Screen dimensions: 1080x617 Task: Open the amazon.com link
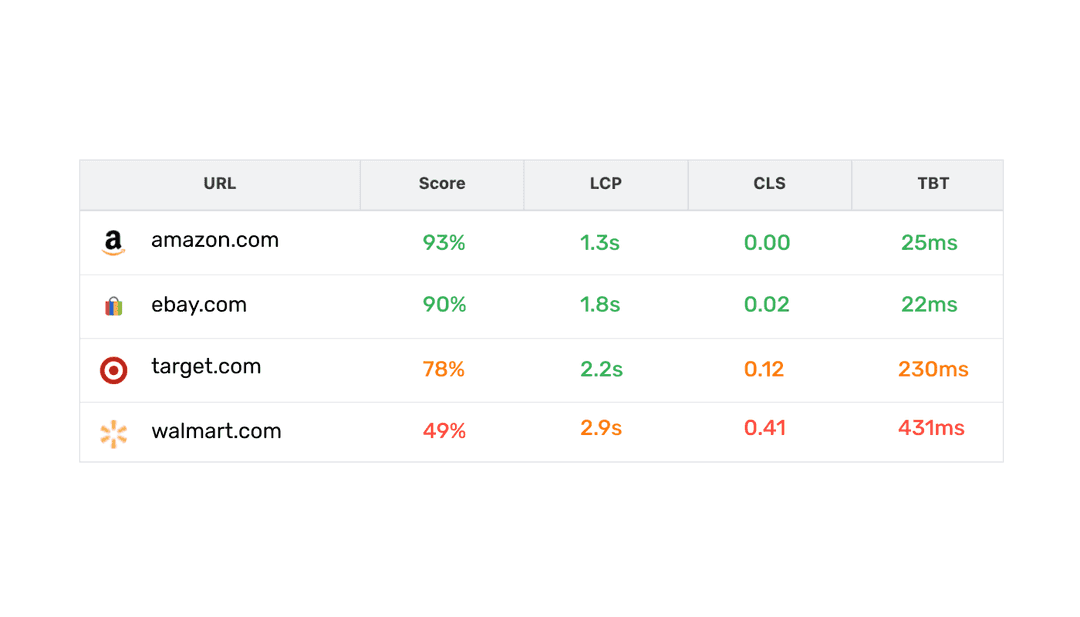(x=214, y=240)
